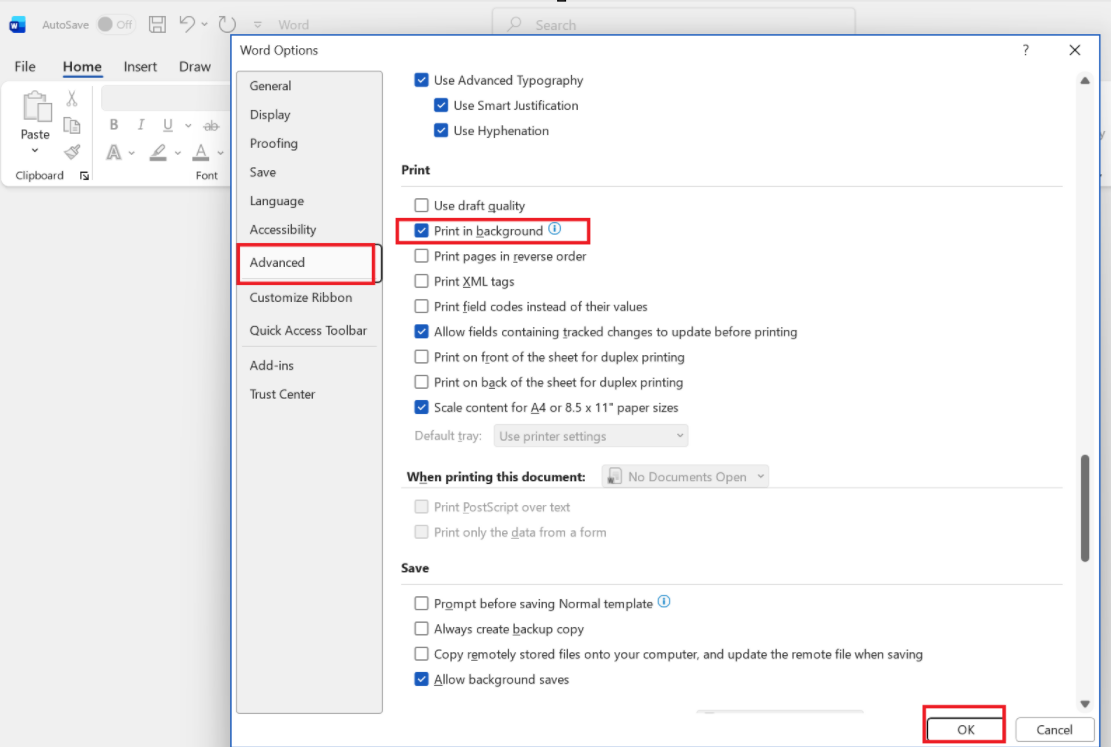The image size is (1111, 747).
Task: Click OK to confirm Word Options
Action: tap(965, 729)
